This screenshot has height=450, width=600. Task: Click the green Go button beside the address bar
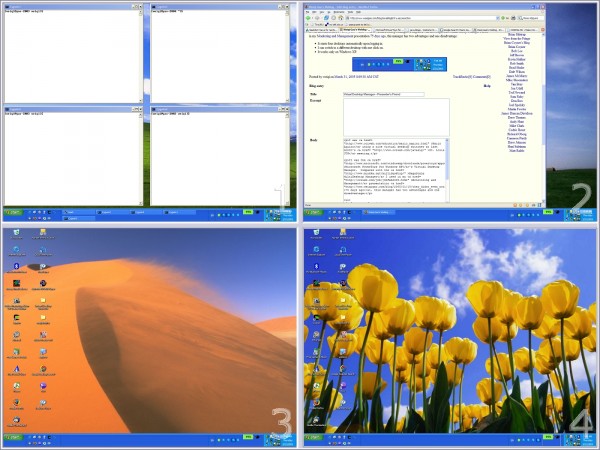tap(504, 18)
